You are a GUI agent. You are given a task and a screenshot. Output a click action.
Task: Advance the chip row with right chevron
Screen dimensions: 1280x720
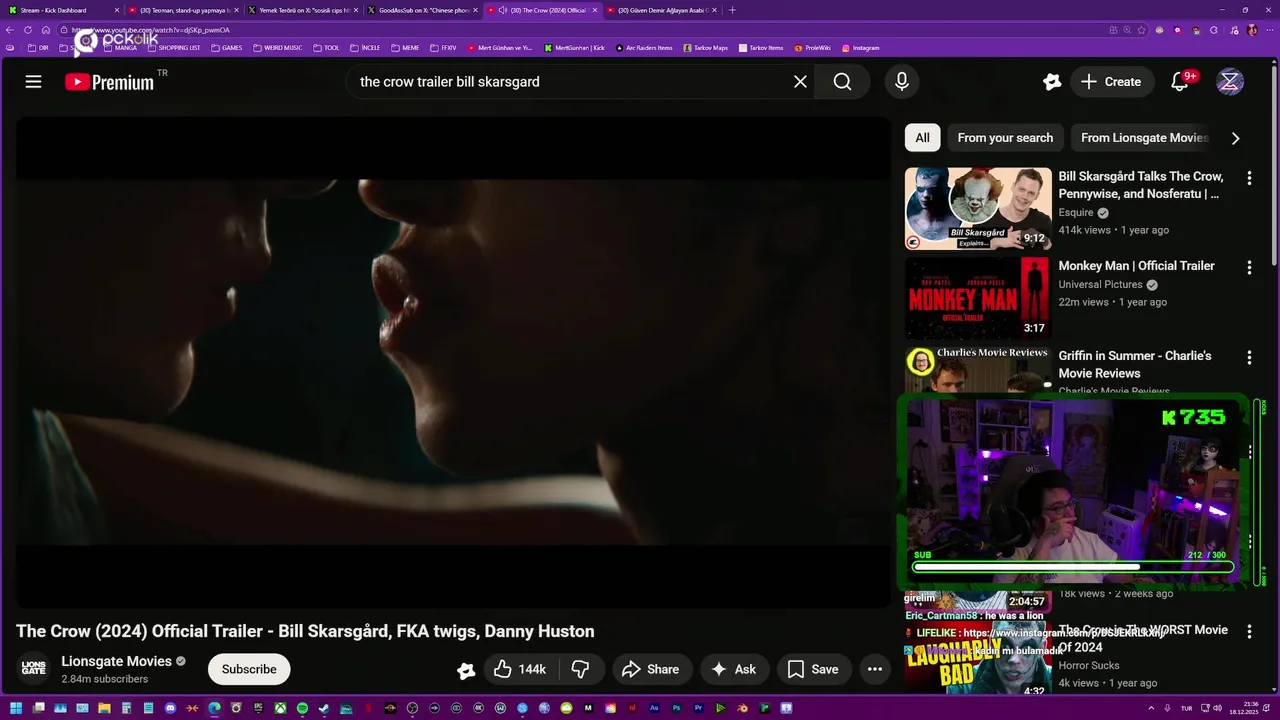coord(1235,138)
